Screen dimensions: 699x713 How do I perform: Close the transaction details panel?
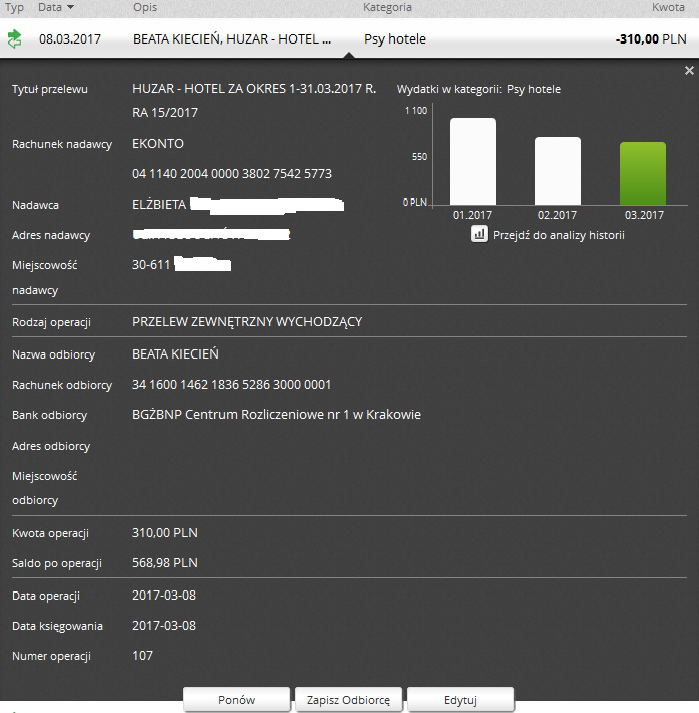(688, 71)
